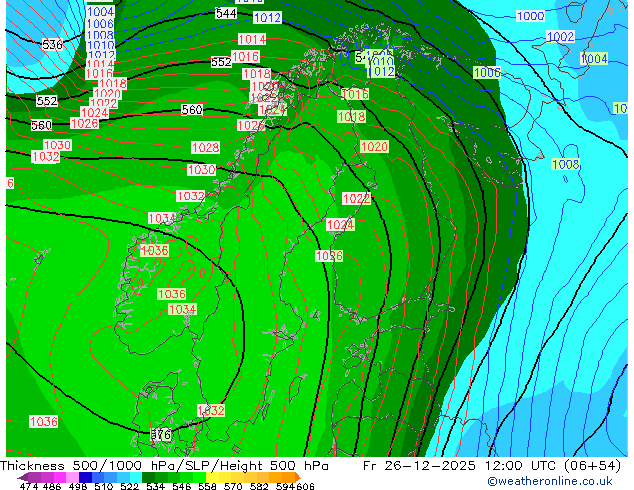The image size is (634, 490).
Task: Click the legend value '570'
Action: tap(233, 486)
